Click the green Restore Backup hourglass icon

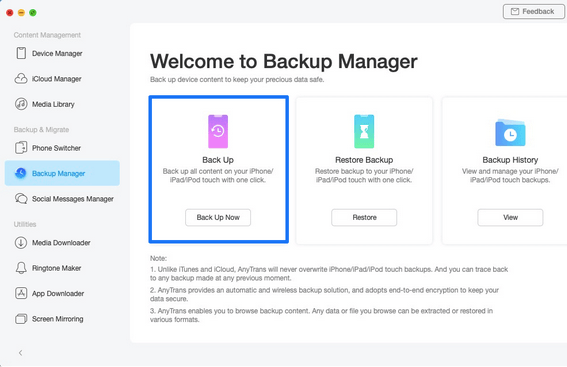(364, 131)
